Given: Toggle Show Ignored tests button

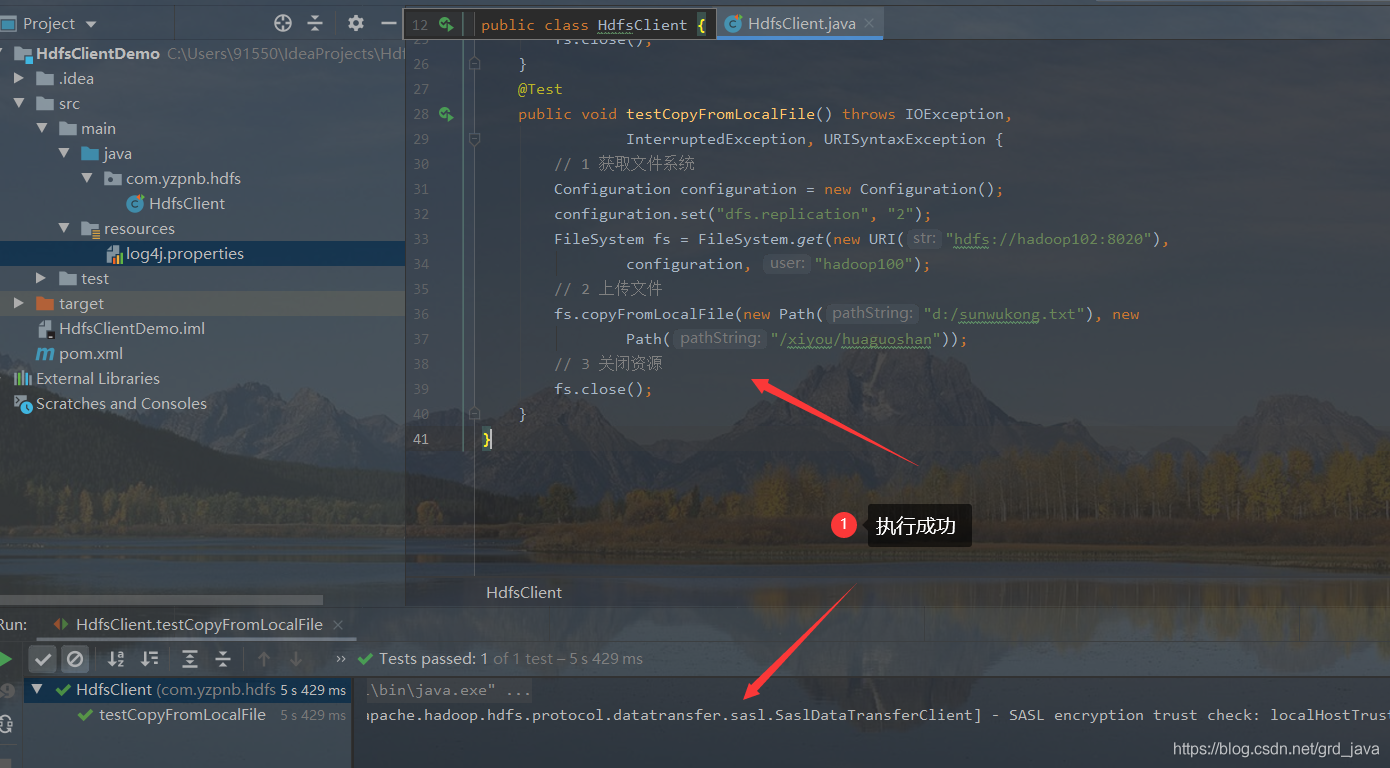Looking at the screenshot, I should pos(75,658).
